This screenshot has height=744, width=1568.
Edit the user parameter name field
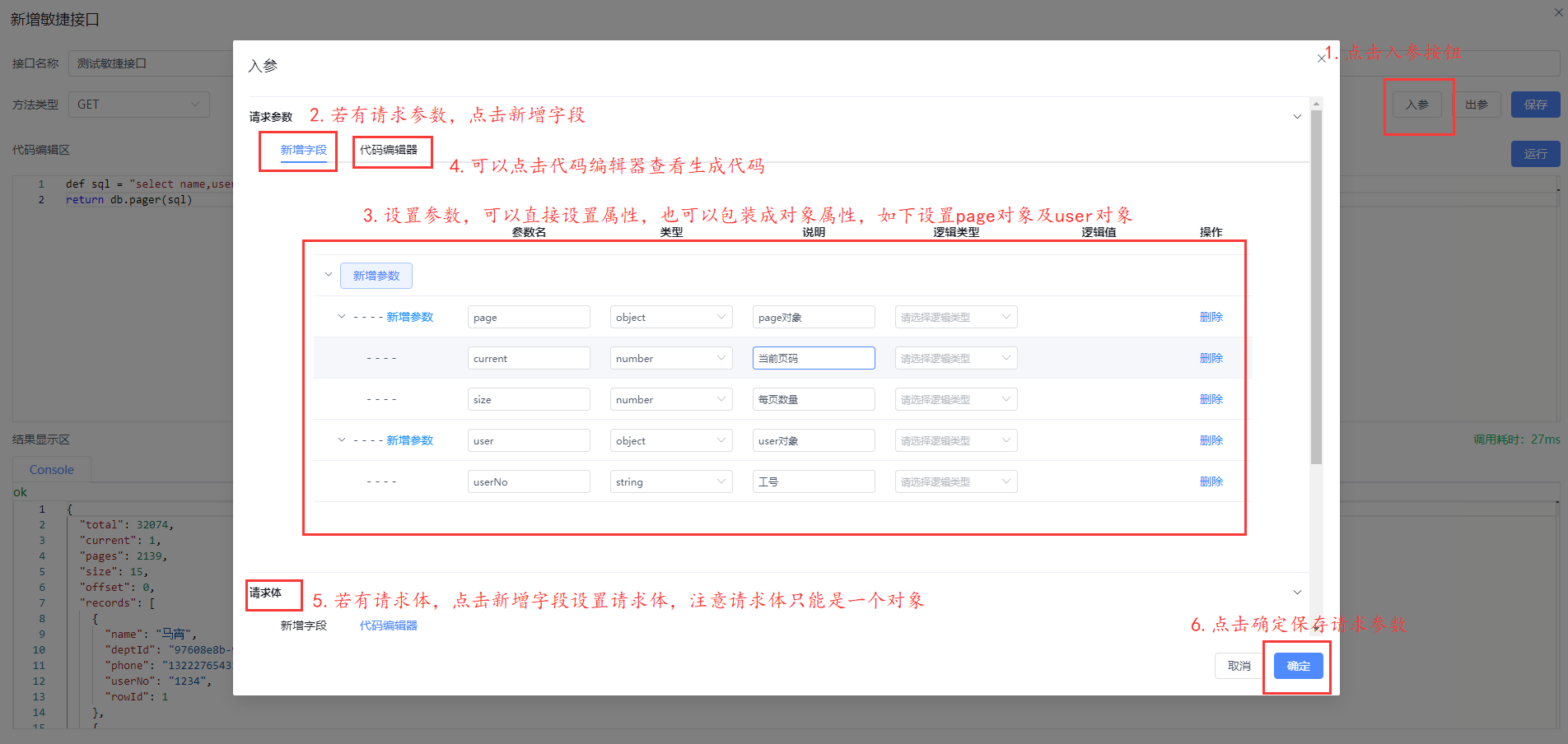pos(529,440)
